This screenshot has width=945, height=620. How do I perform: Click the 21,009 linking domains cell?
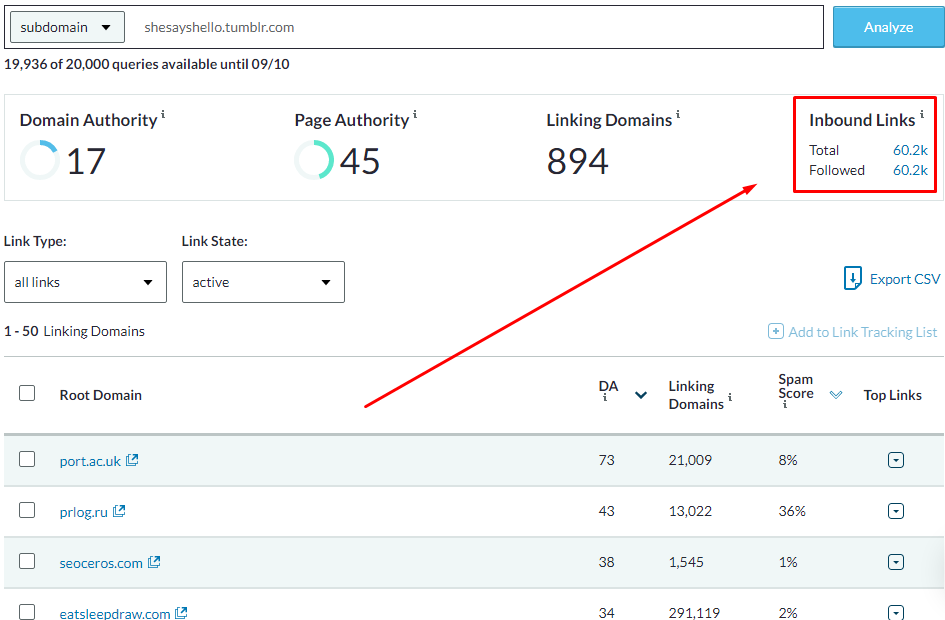[690, 460]
